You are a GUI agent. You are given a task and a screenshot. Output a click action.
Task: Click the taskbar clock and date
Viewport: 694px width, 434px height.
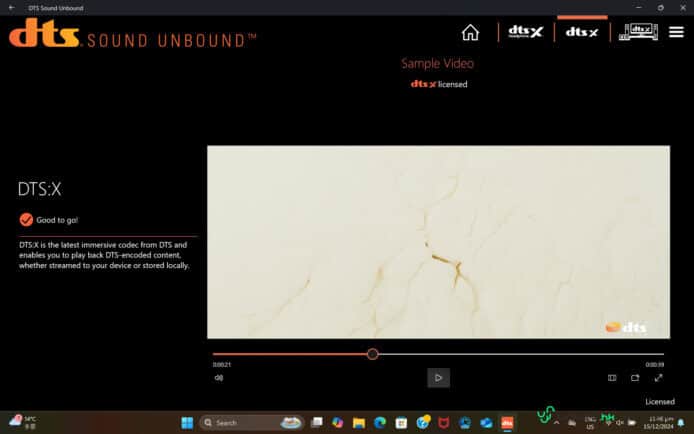coord(658,422)
